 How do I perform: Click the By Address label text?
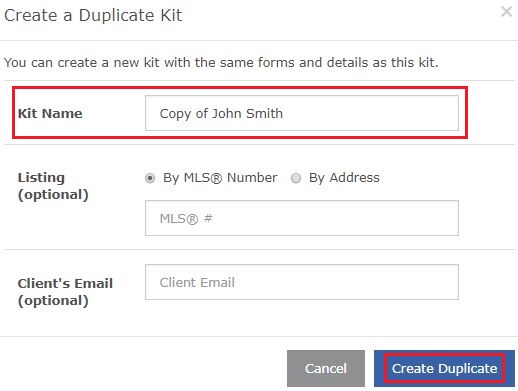pyautogui.click(x=344, y=178)
